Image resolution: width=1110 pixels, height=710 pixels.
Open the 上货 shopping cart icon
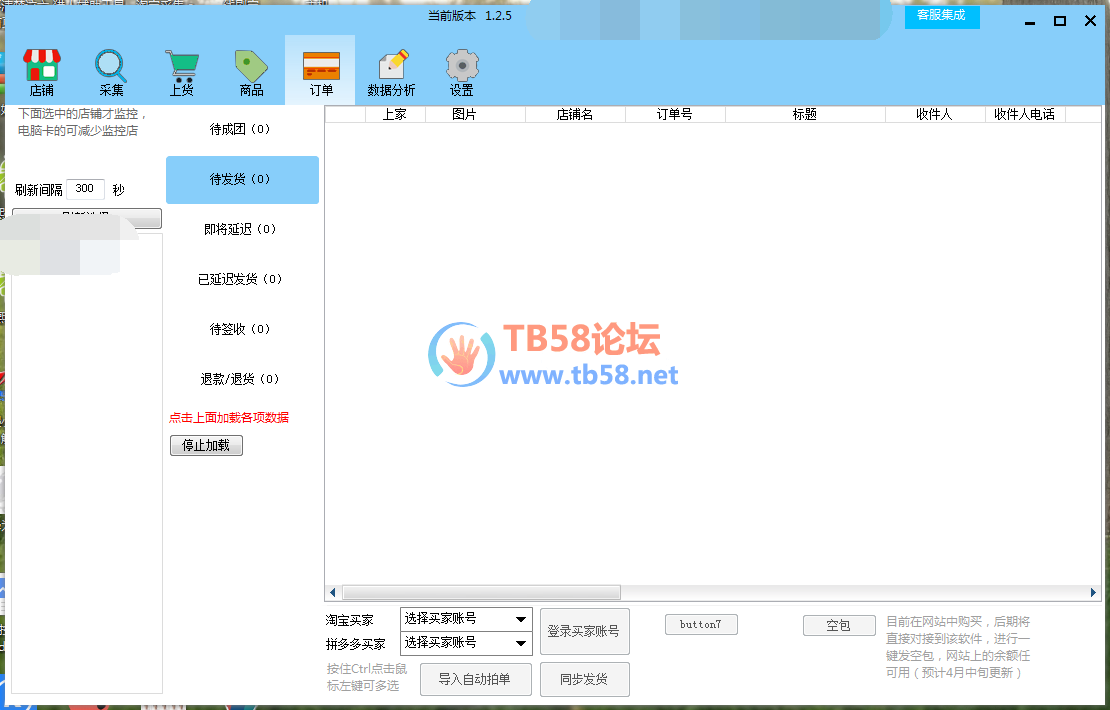click(x=181, y=71)
